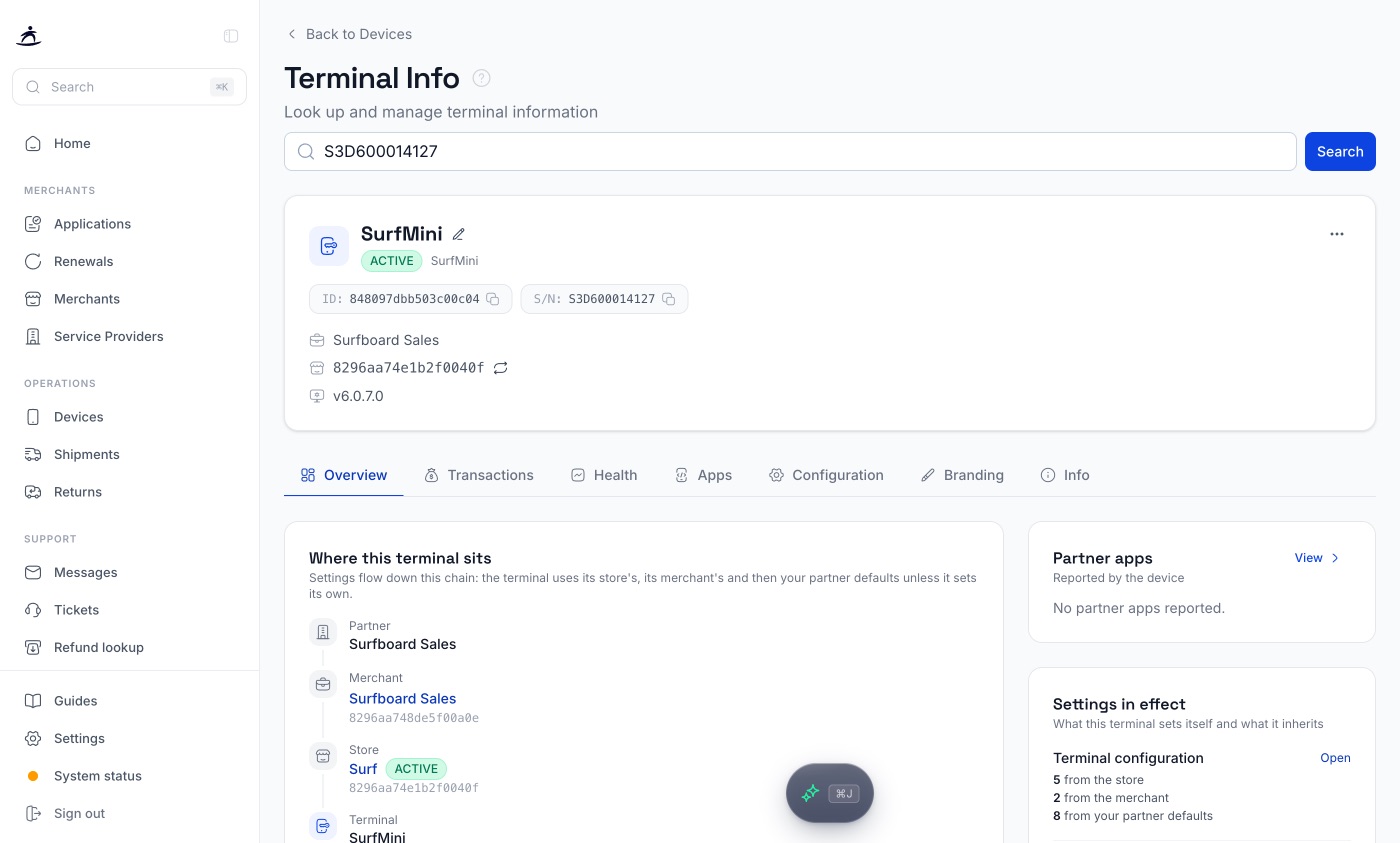Click the SurfMini terminal device icon
This screenshot has height=843, width=1400.
coord(329,245)
